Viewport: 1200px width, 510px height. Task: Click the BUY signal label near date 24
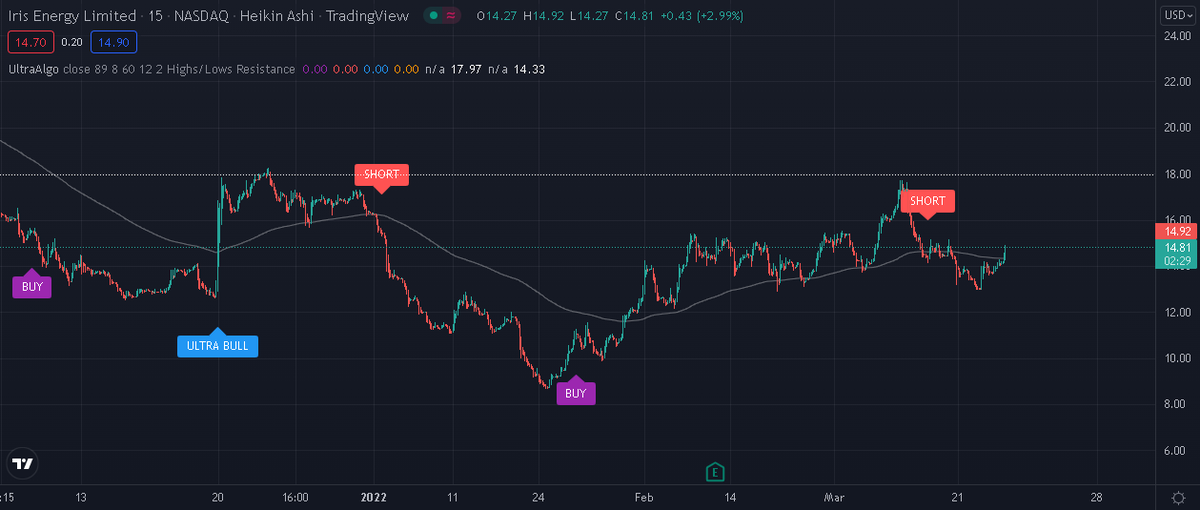pos(576,393)
